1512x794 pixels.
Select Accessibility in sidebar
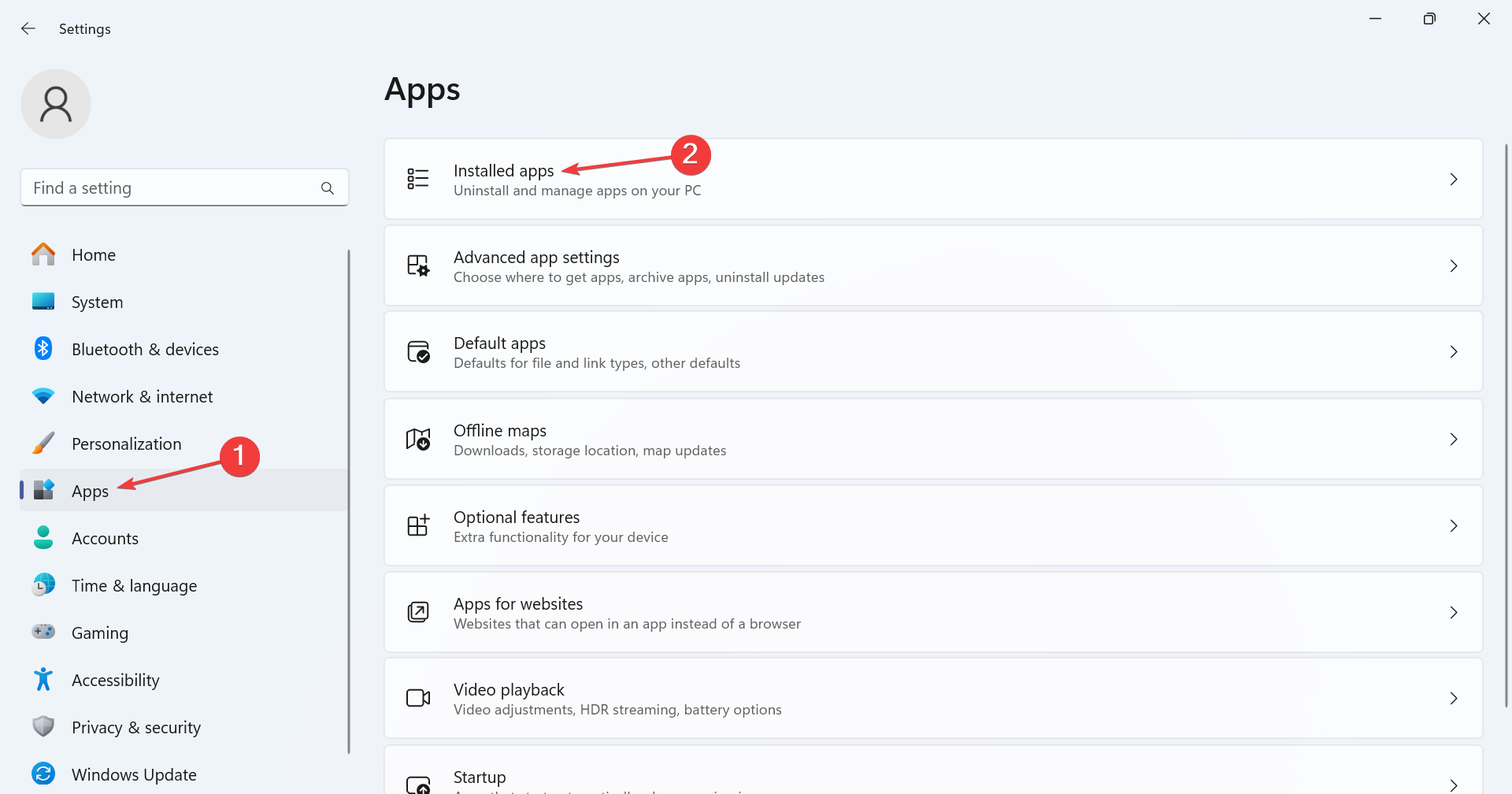183,680
